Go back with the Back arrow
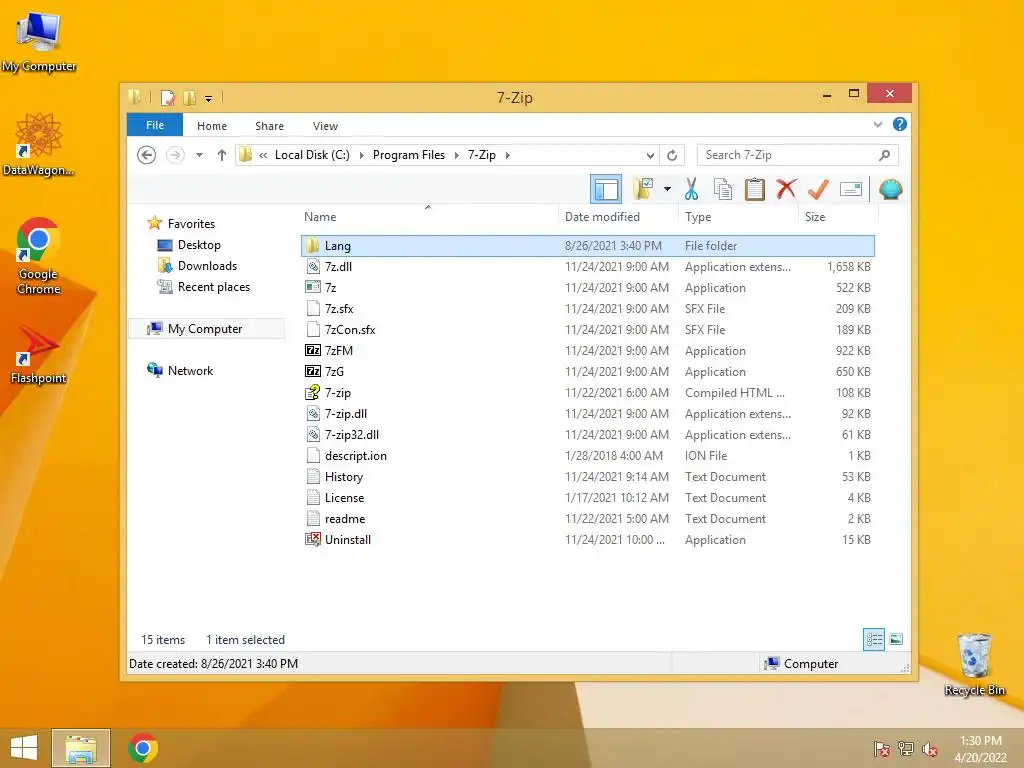 pos(146,155)
